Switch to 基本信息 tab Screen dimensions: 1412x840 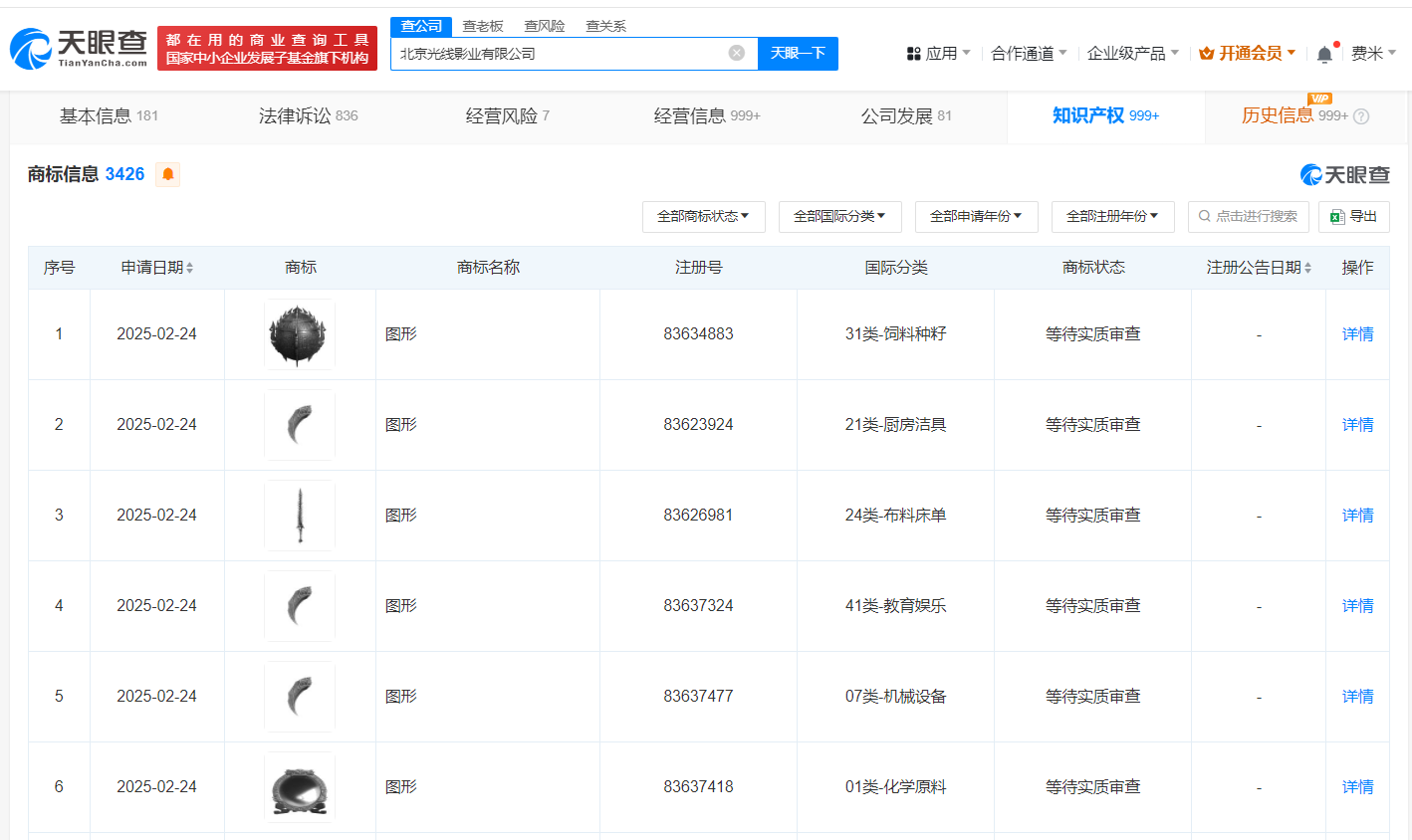point(110,116)
